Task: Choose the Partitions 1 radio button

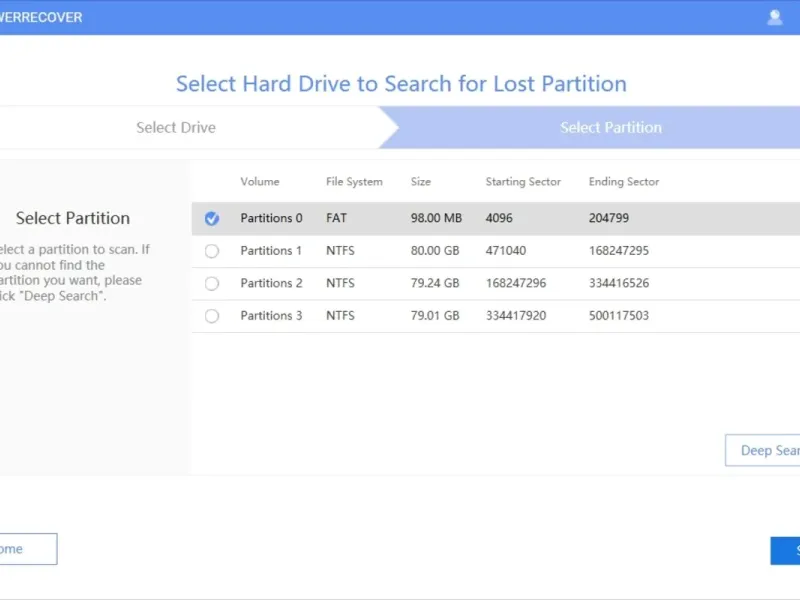Action: (x=212, y=251)
